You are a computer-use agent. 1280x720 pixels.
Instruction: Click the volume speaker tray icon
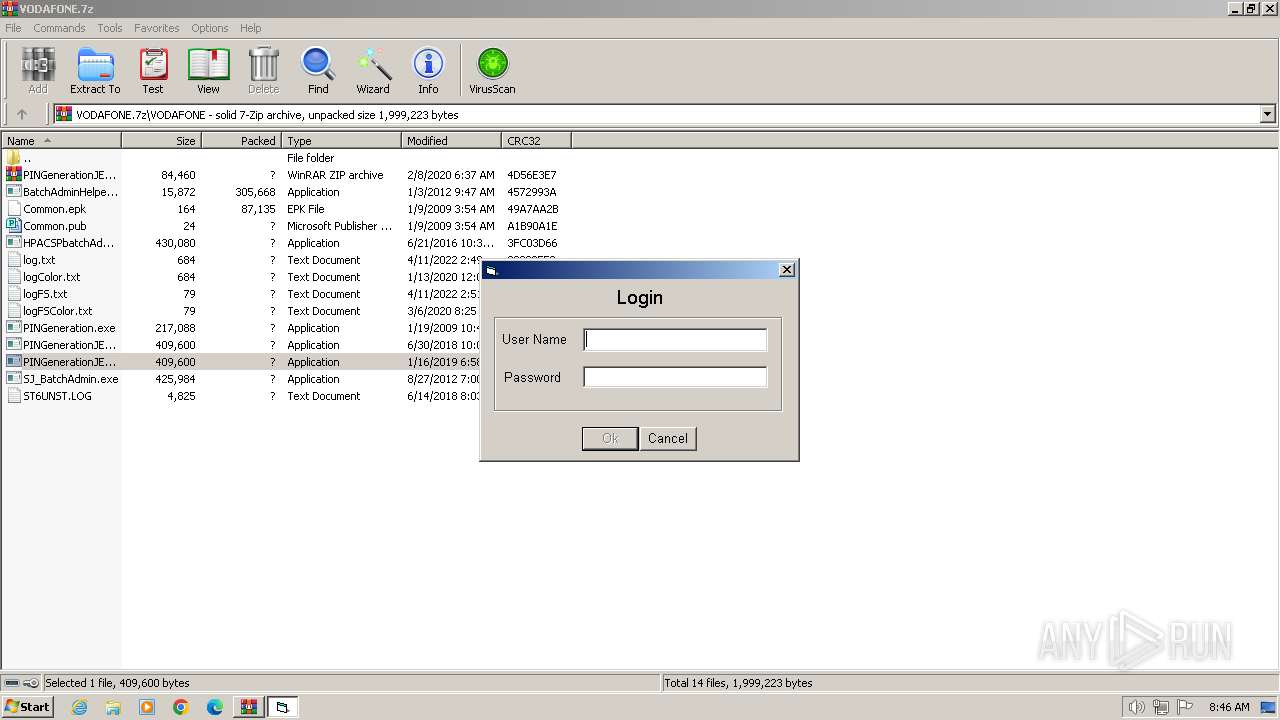point(1136,707)
